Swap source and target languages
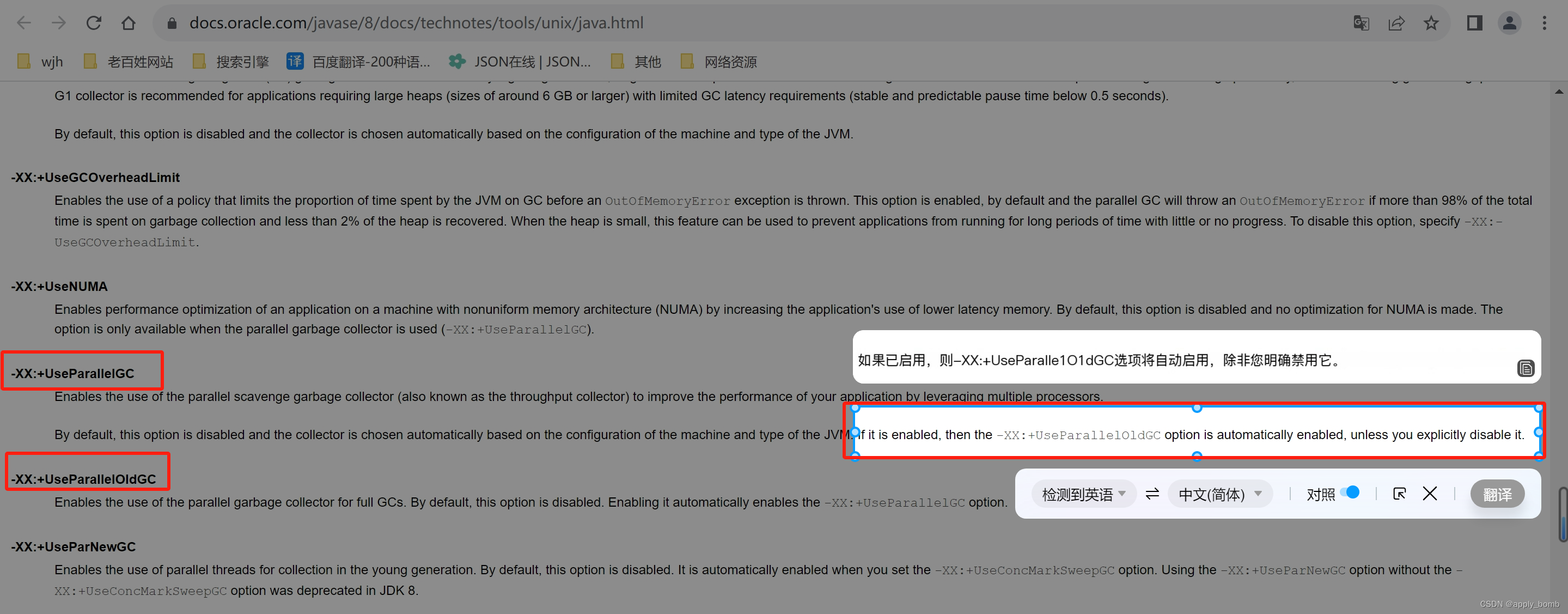Screen dimensions: 1568x614 1152,494
